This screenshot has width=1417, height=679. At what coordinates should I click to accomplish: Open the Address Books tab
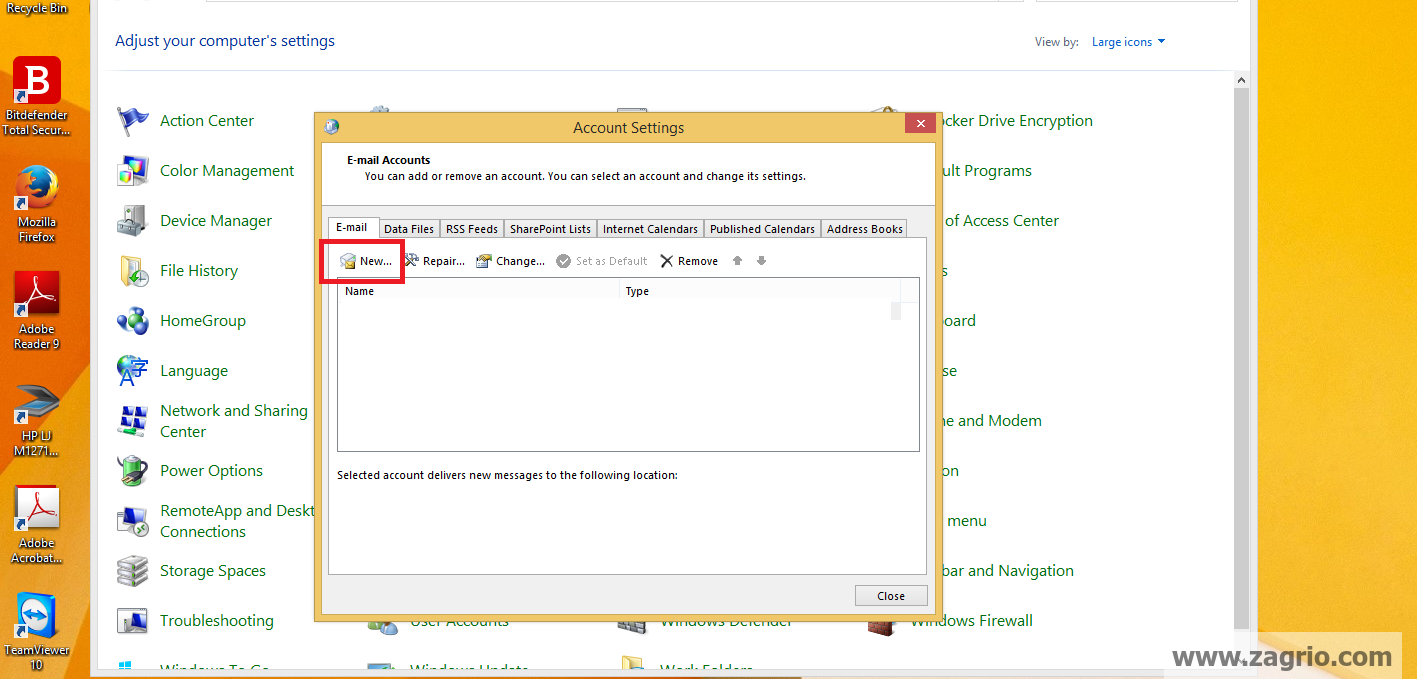pos(865,229)
